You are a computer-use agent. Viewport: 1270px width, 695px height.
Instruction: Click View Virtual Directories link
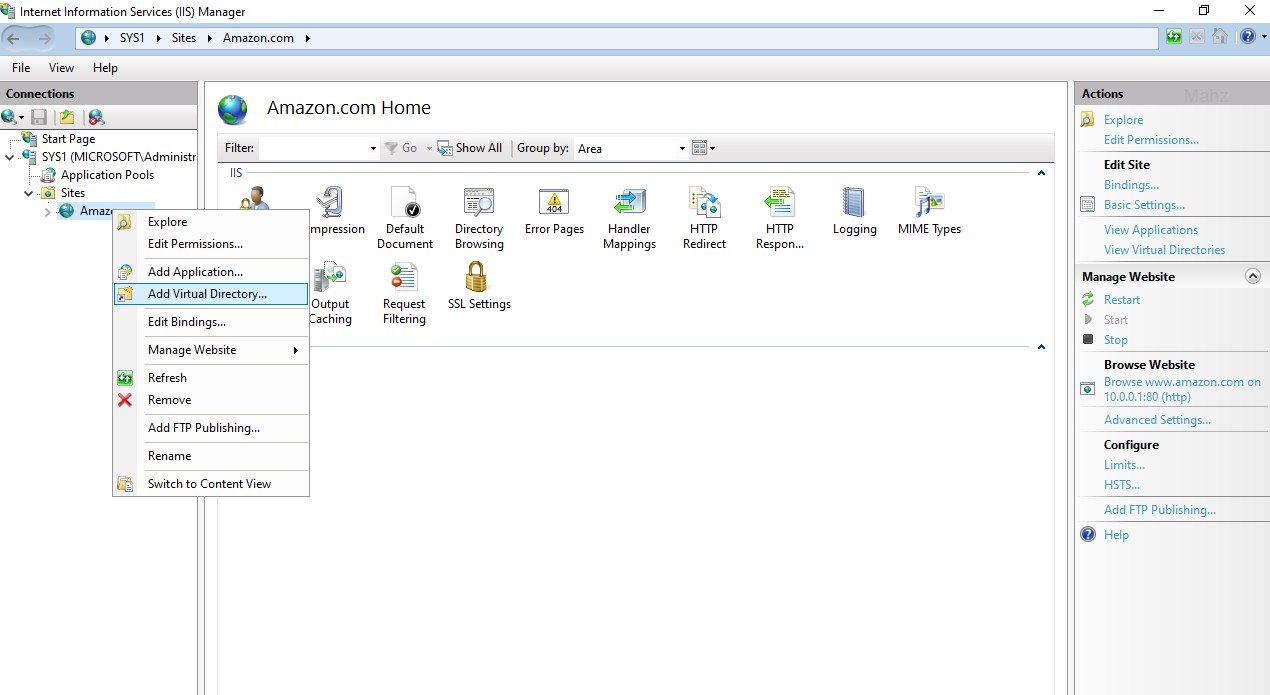(1164, 250)
